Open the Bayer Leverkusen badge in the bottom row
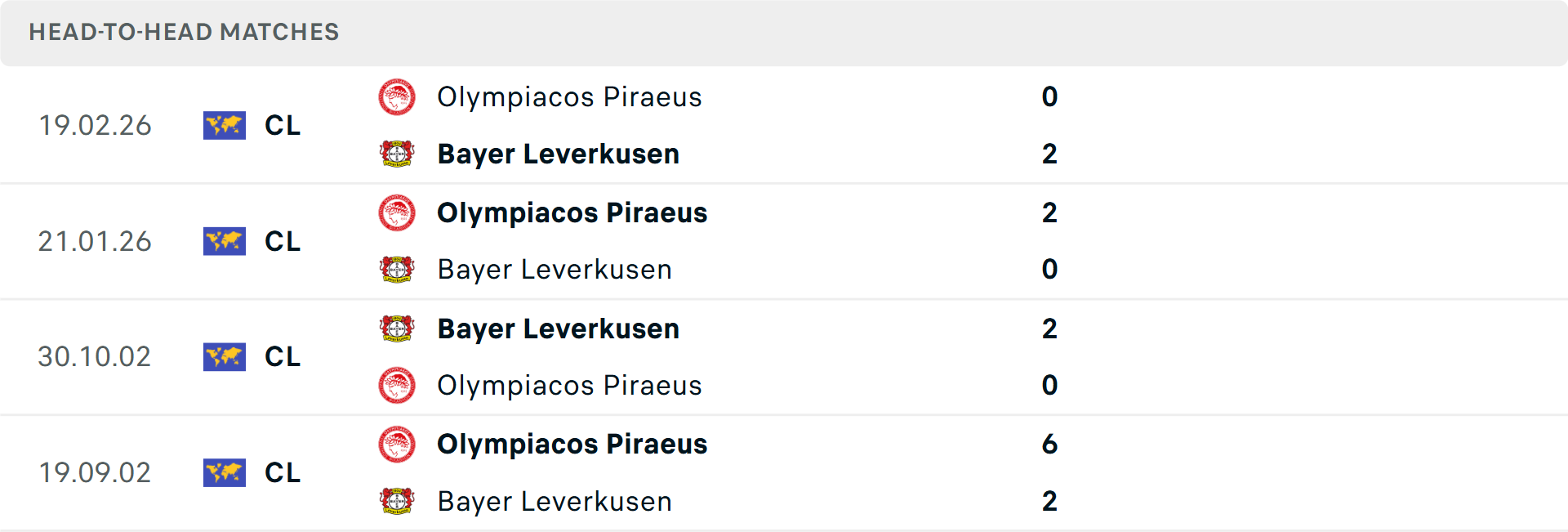 [397, 501]
